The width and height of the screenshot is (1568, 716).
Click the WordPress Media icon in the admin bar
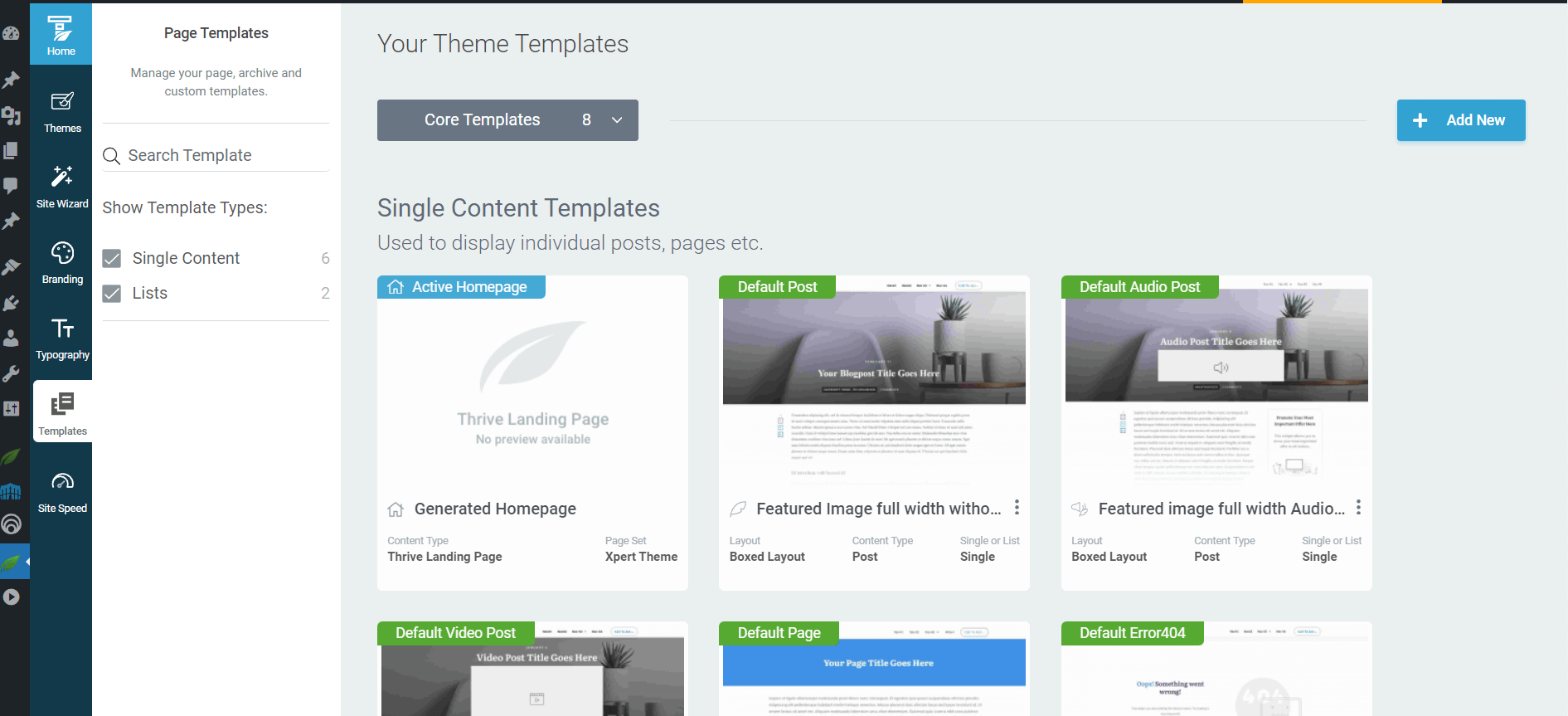click(x=11, y=115)
